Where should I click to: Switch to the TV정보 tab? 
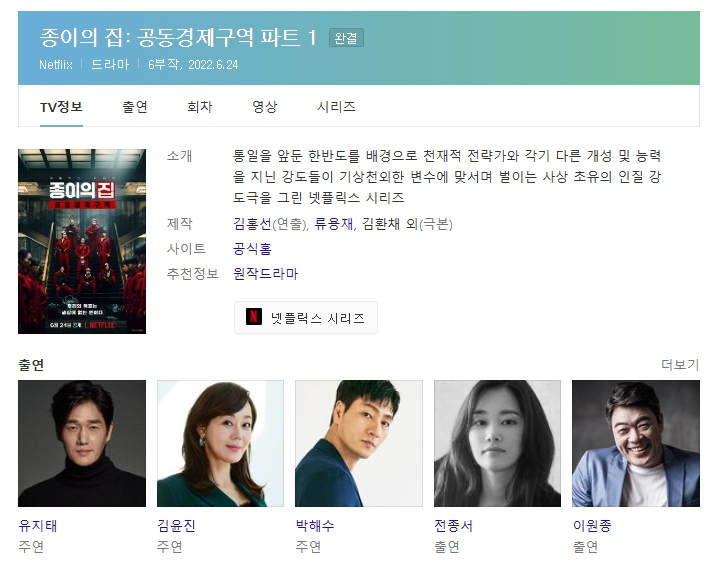click(x=61, y=107)
